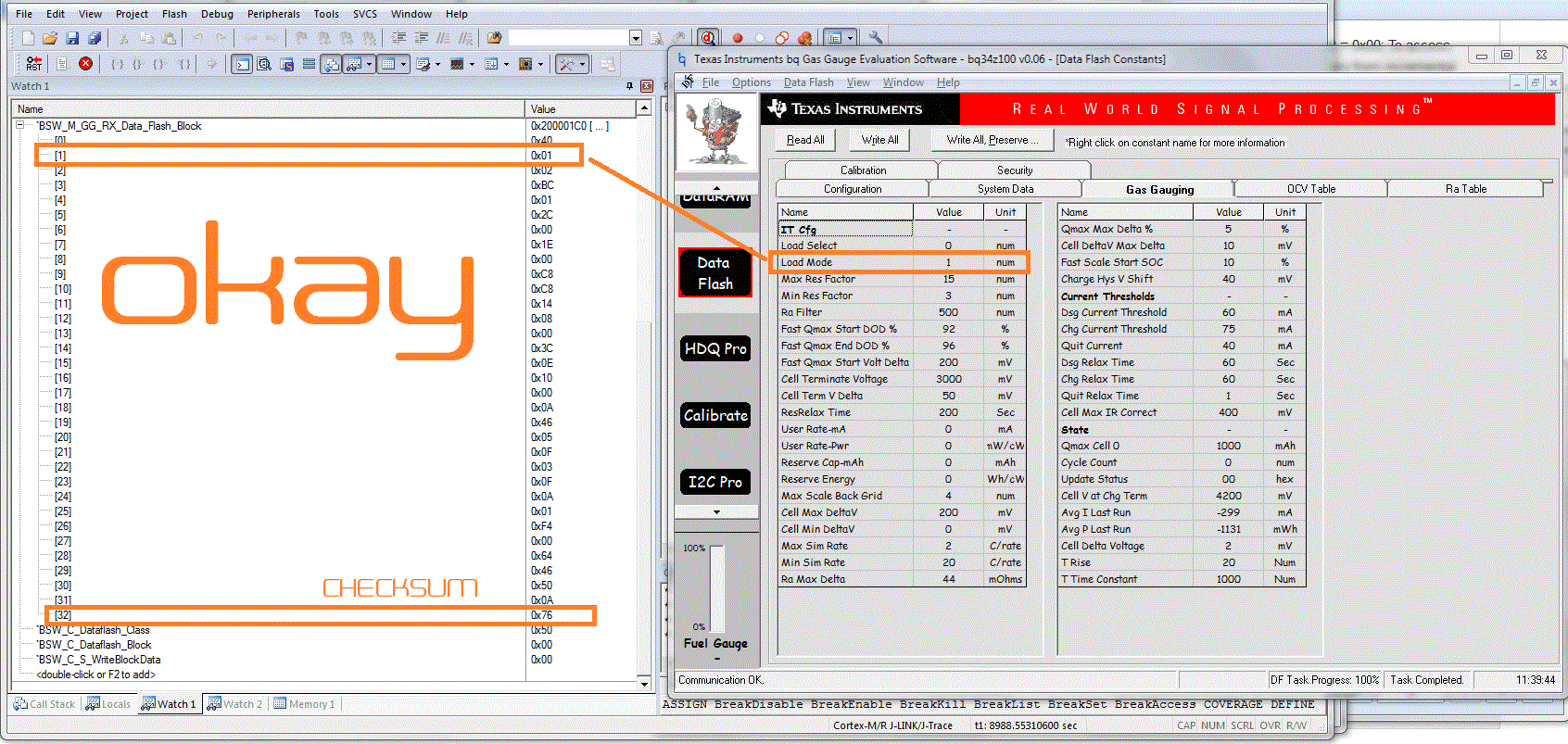This screenshot has height=744, width=1568.
Task: Collapse the BSW_M_GG_RX_Data_Flash_Block tree node
Action: pyautogui.click(x=20, y=126)
